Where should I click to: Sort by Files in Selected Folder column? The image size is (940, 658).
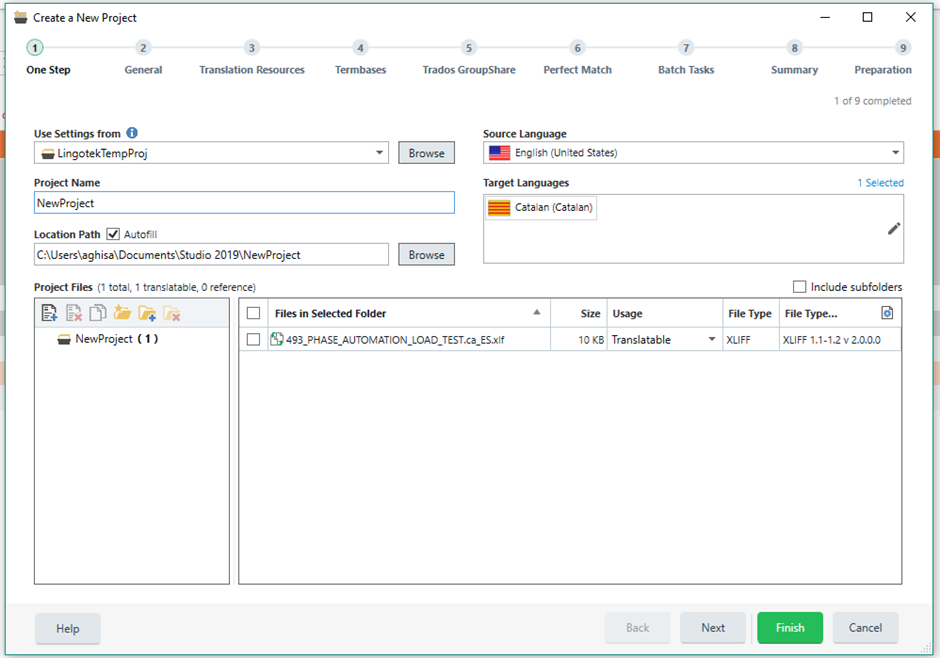click(409, 313)
